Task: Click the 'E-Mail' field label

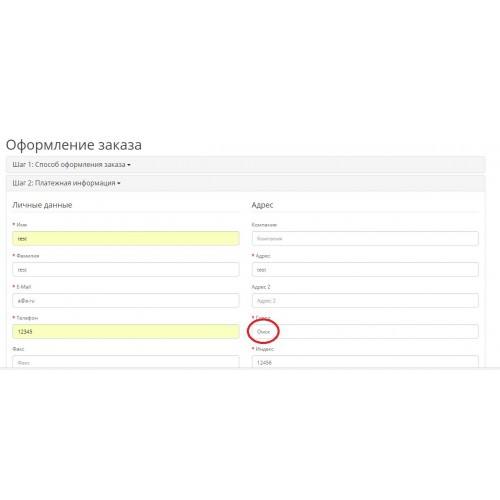Action: point(24,287)
